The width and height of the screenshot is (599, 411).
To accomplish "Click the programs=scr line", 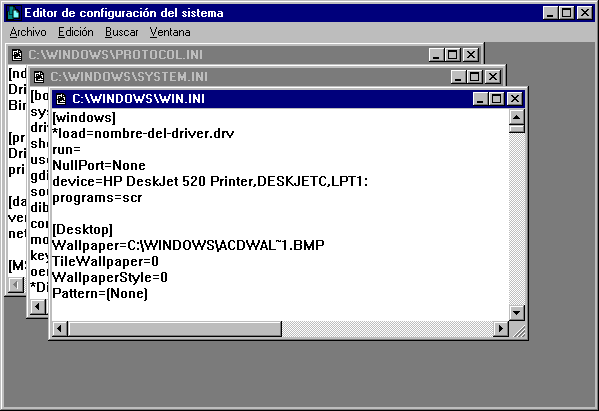I will pos(97,198).
